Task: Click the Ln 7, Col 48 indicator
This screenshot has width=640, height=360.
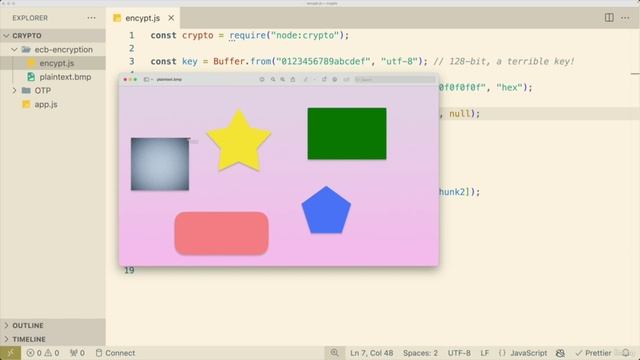Action: (x=371, y=353)
